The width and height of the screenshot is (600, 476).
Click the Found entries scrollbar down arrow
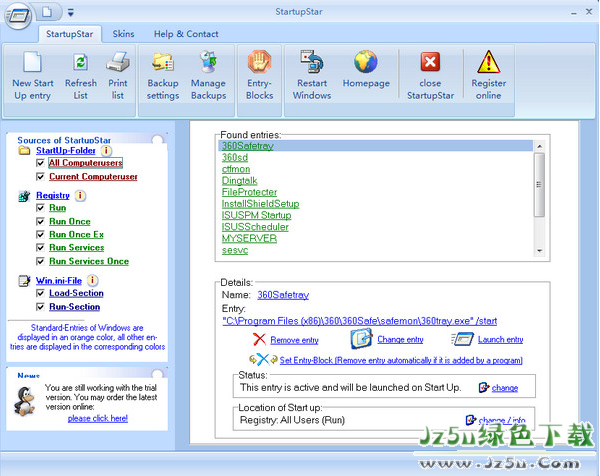(x=540, y=251)
